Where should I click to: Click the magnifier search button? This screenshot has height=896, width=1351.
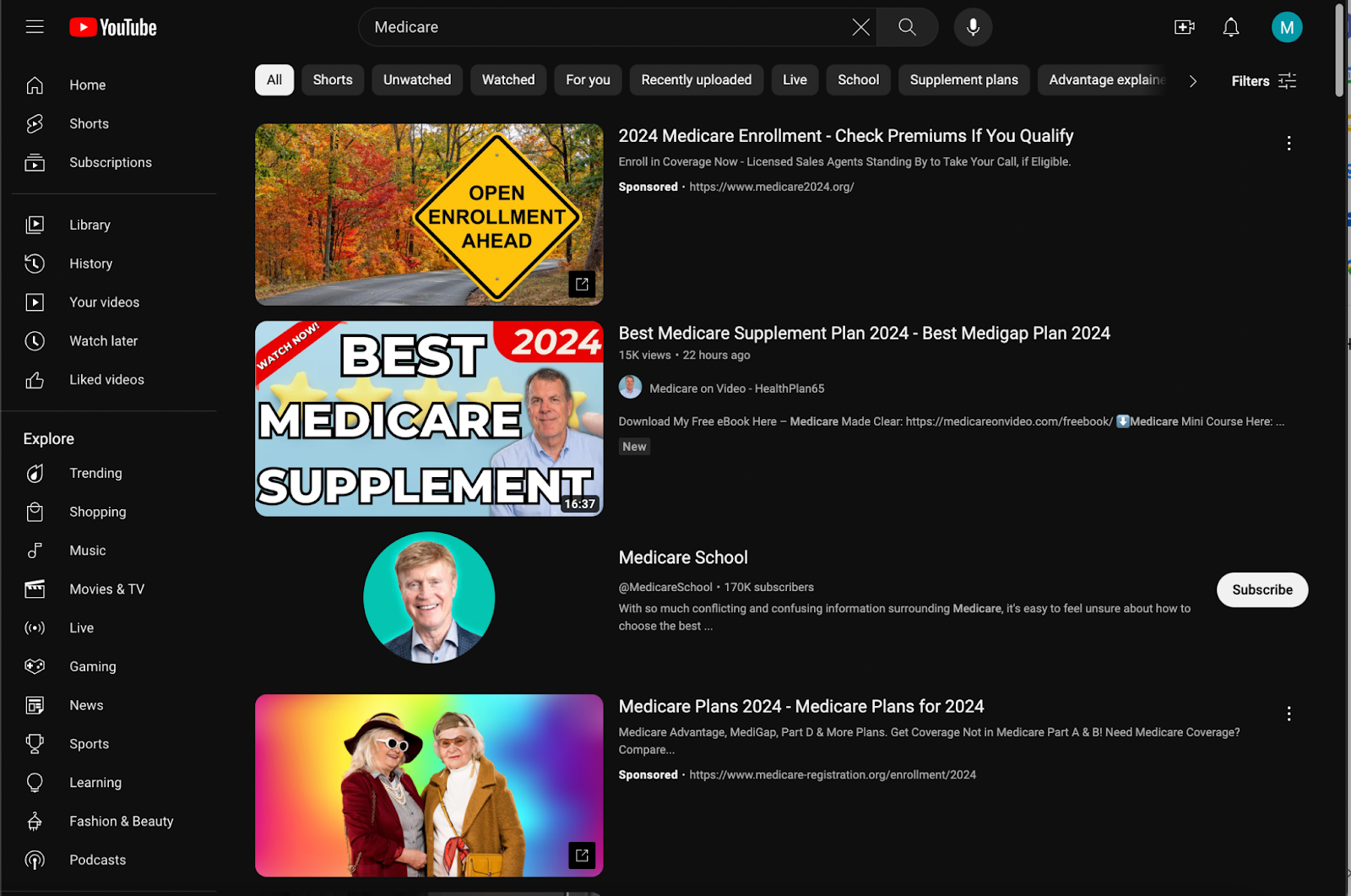point(907,27)
